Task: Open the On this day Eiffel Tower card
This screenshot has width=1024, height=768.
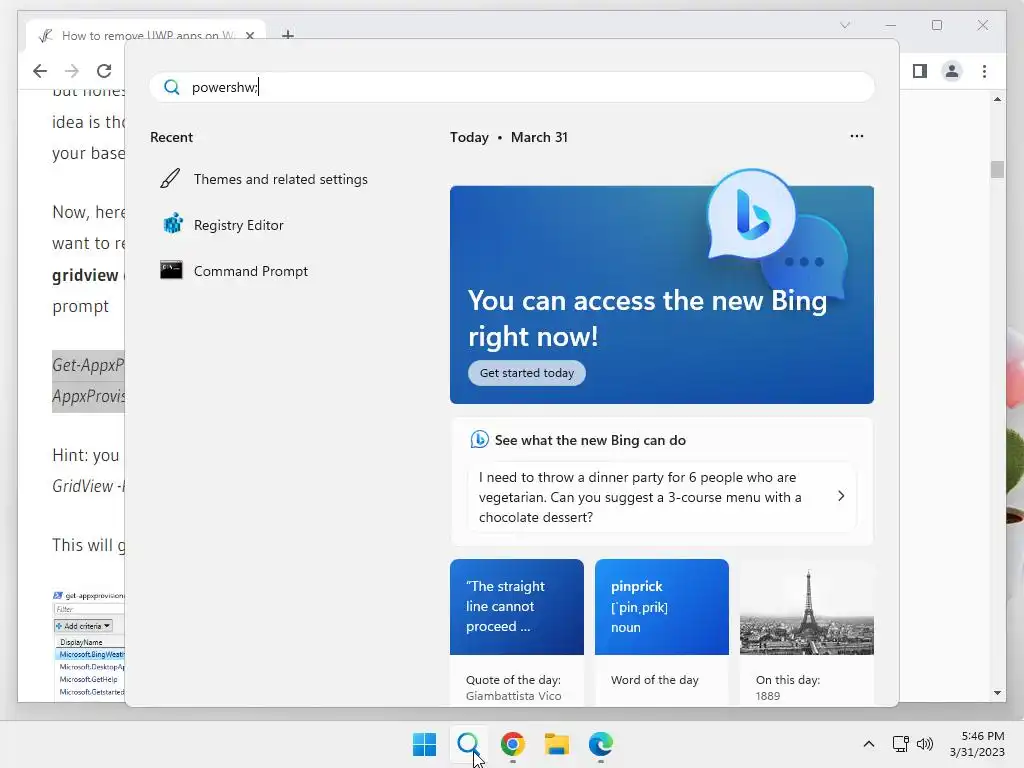Action: pyautogui.click(x=807, y=632)
